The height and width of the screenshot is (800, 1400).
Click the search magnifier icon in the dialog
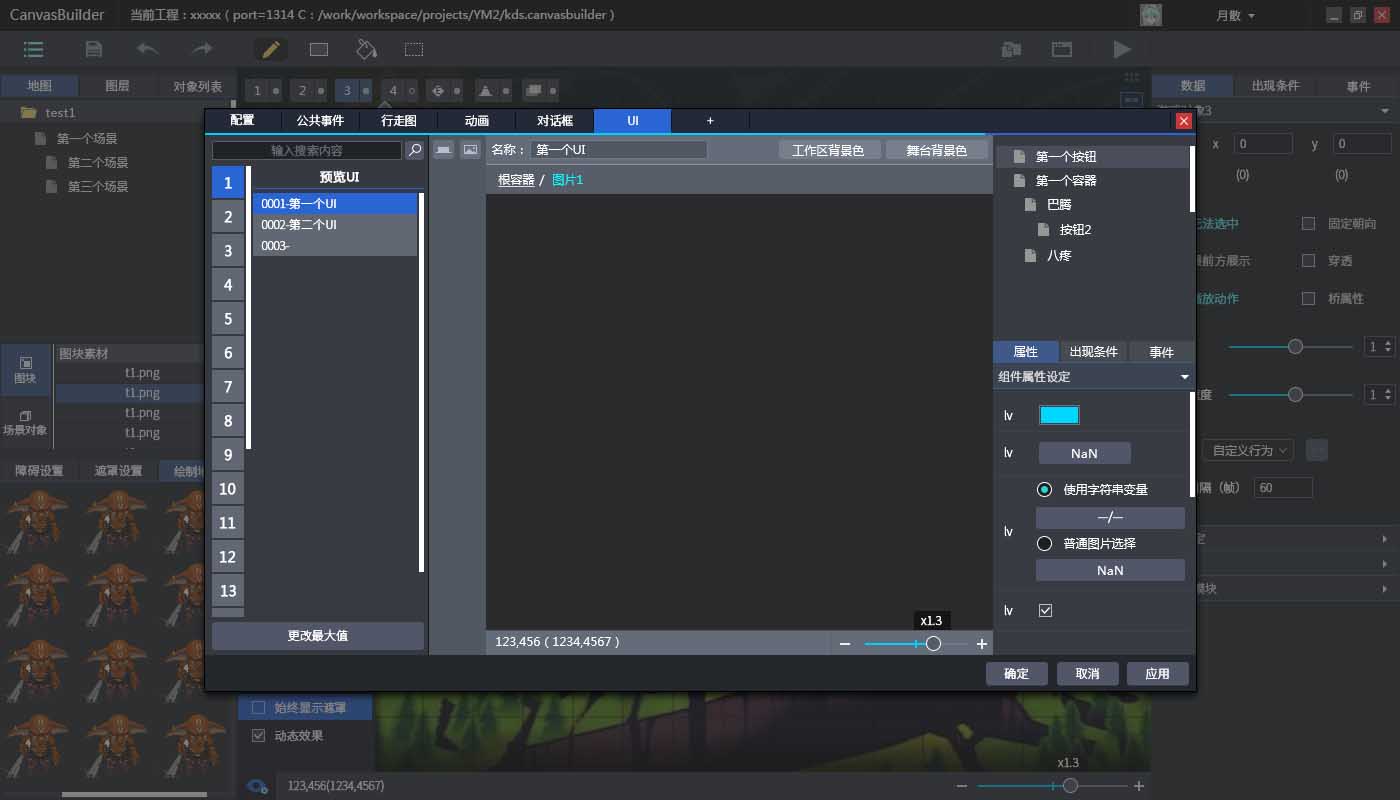415,150
